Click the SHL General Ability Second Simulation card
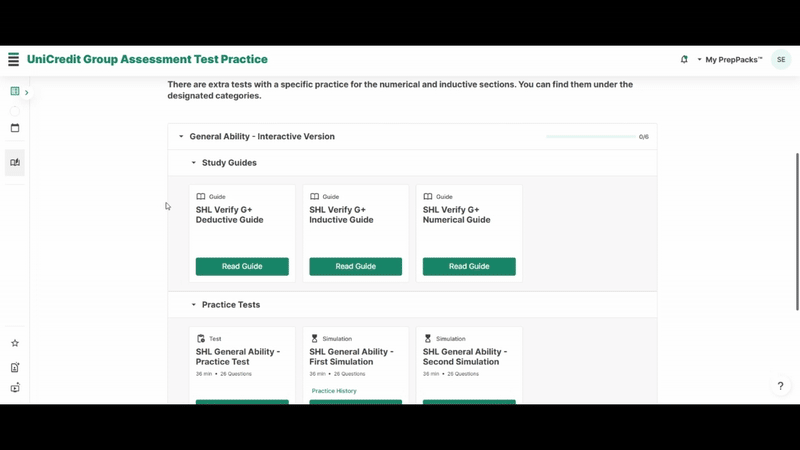 pyautogui.click(x=469, y=357)
